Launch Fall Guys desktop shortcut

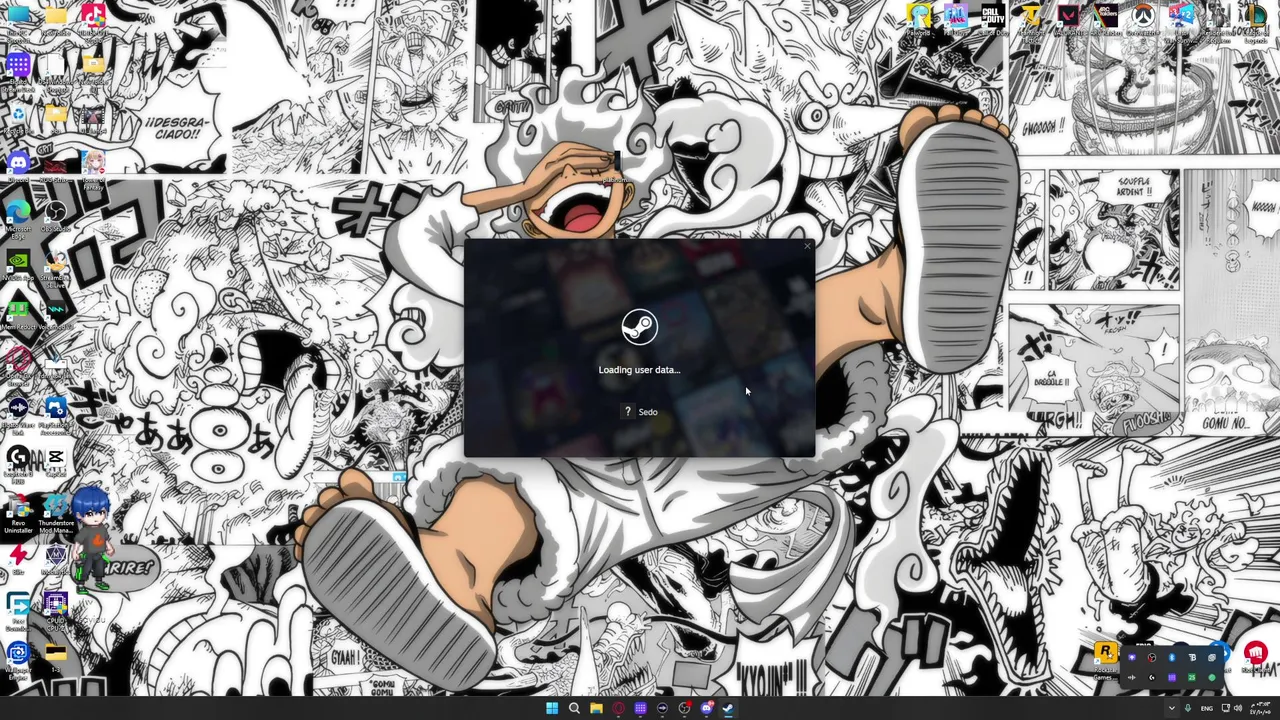click(955, 18)
